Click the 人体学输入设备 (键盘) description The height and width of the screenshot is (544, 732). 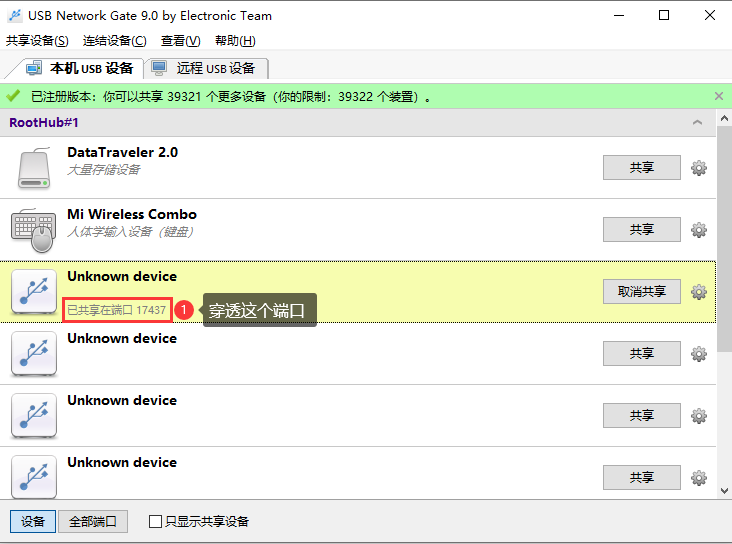130,232
